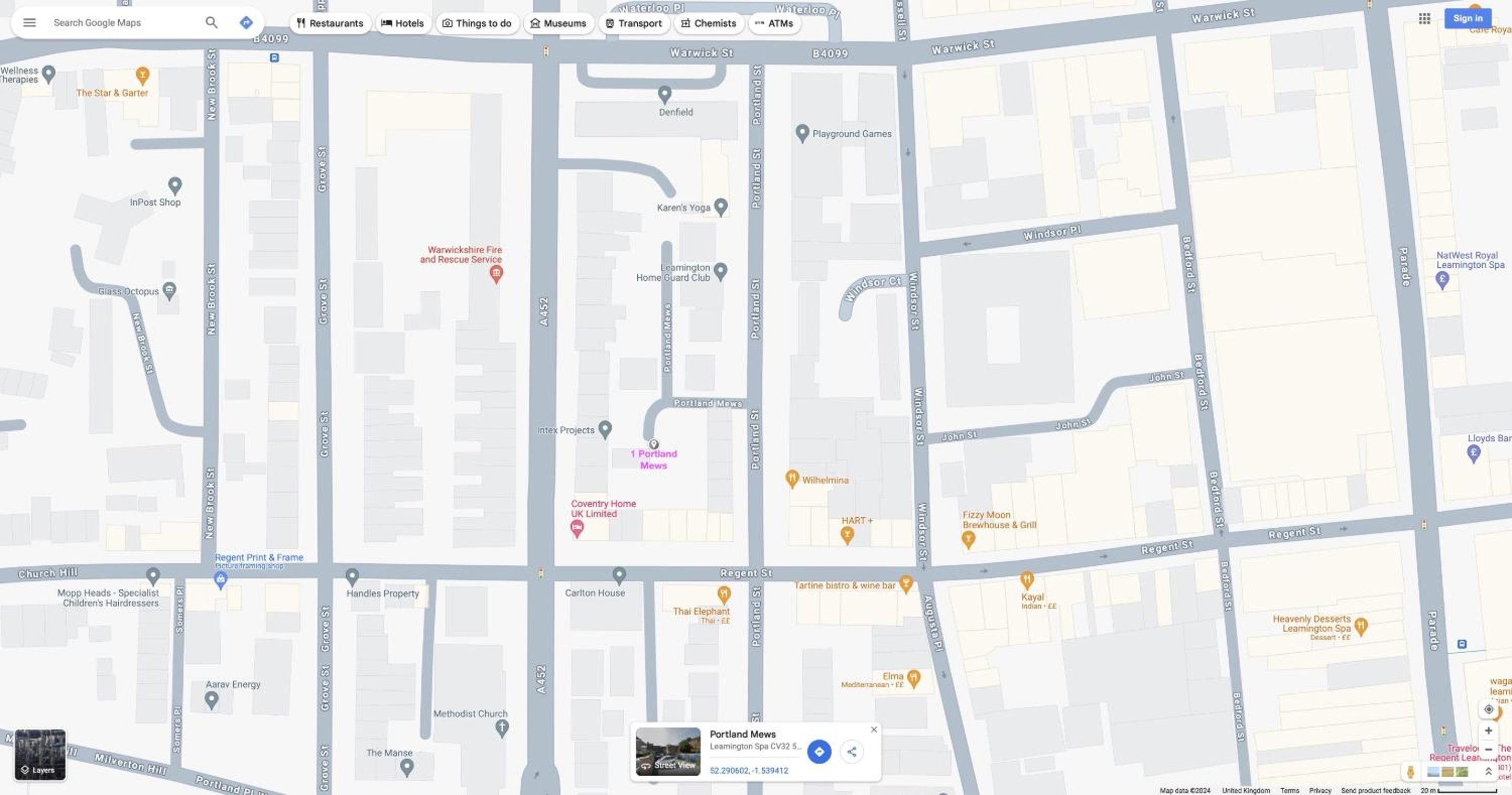Select the ATMs category chip

pyautogui.click(x=774, y=24)
